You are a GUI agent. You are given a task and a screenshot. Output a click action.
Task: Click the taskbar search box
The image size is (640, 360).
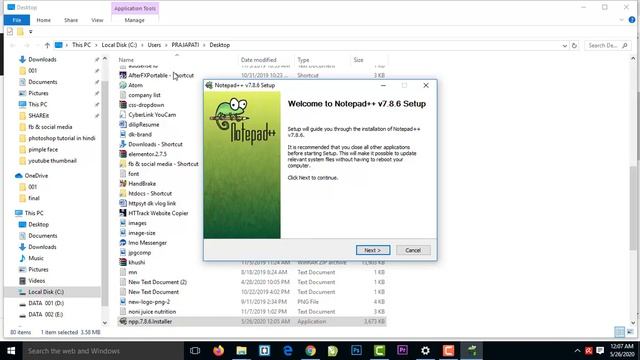(x=102, y=351)
